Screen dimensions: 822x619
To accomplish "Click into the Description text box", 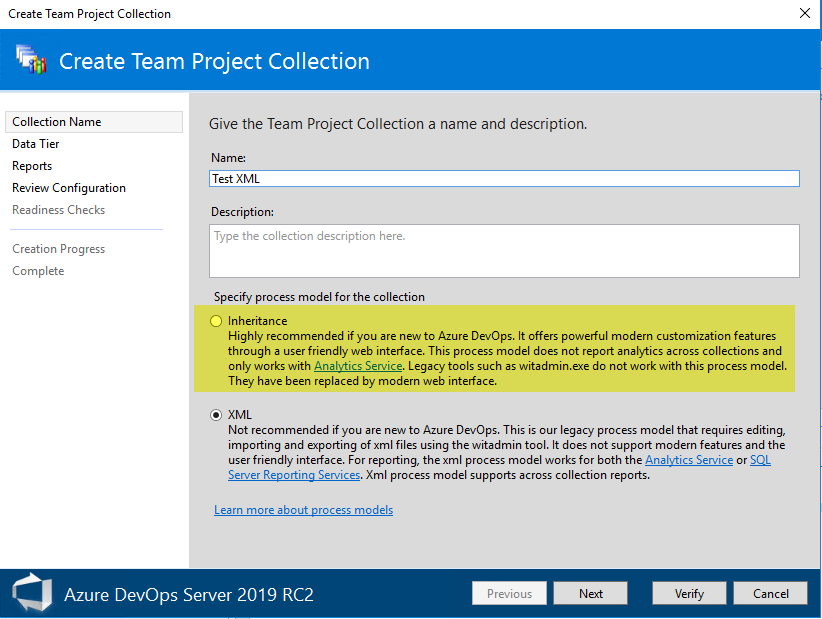I will tap(504, 251).
